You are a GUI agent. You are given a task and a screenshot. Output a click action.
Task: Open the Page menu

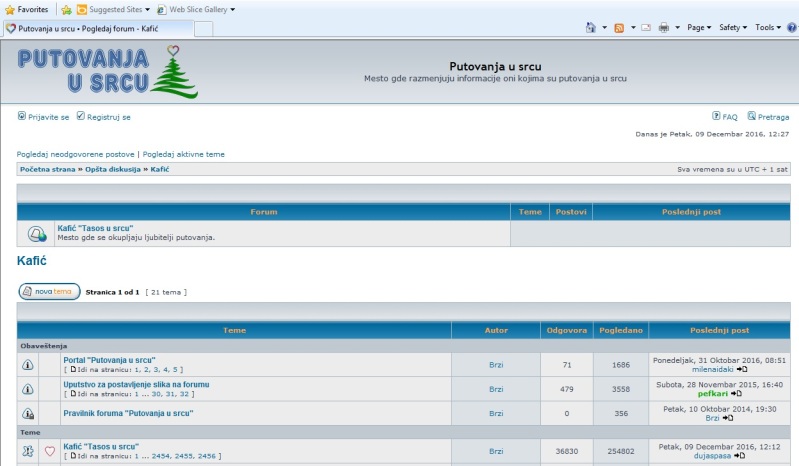tap(699, 28)
